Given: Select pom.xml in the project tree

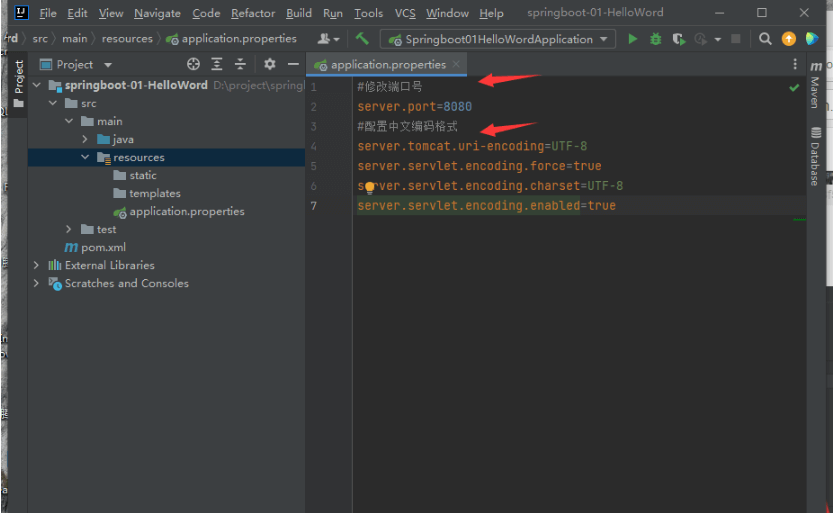Looking at the screenshot, I should [96, 247].
